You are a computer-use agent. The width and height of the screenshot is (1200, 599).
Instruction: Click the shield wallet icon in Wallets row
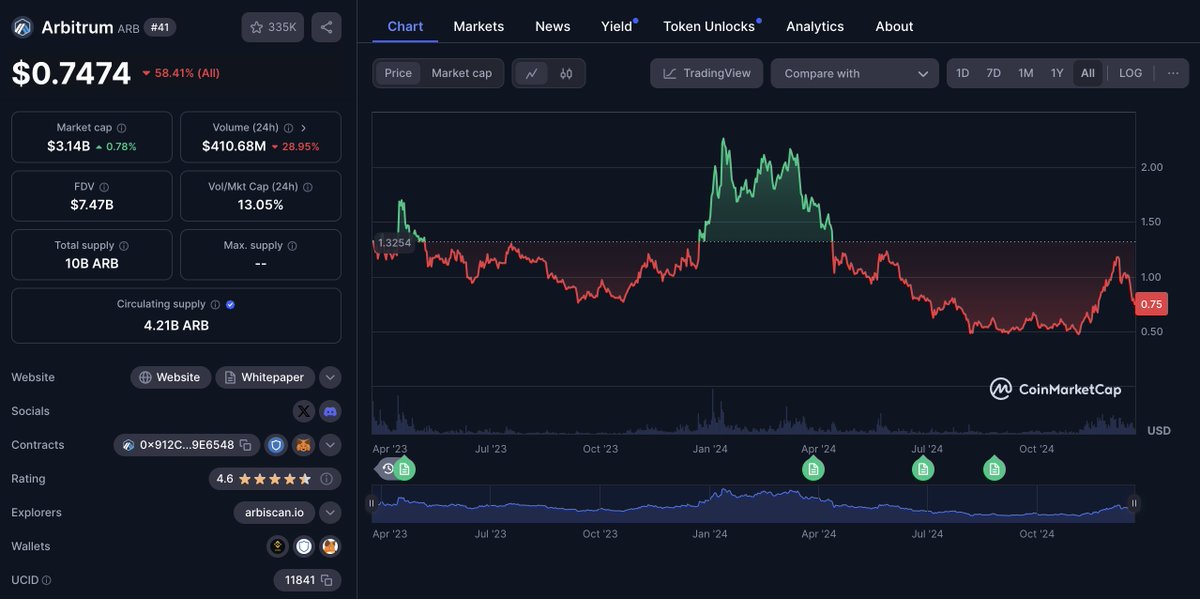304,546
